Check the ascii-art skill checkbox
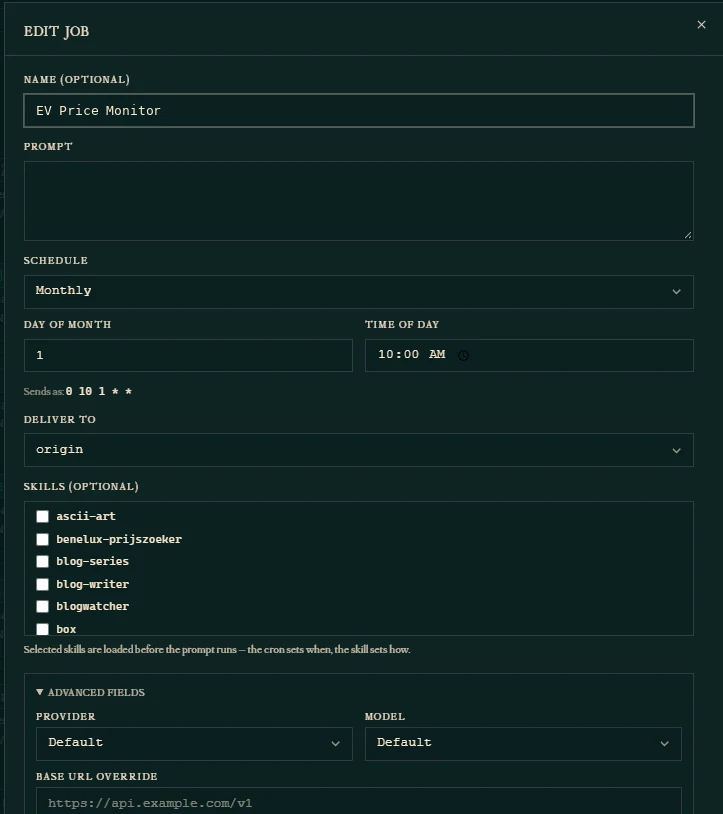Image resolution: width=723 pixels, height=814 pixels. coord(43,516)
